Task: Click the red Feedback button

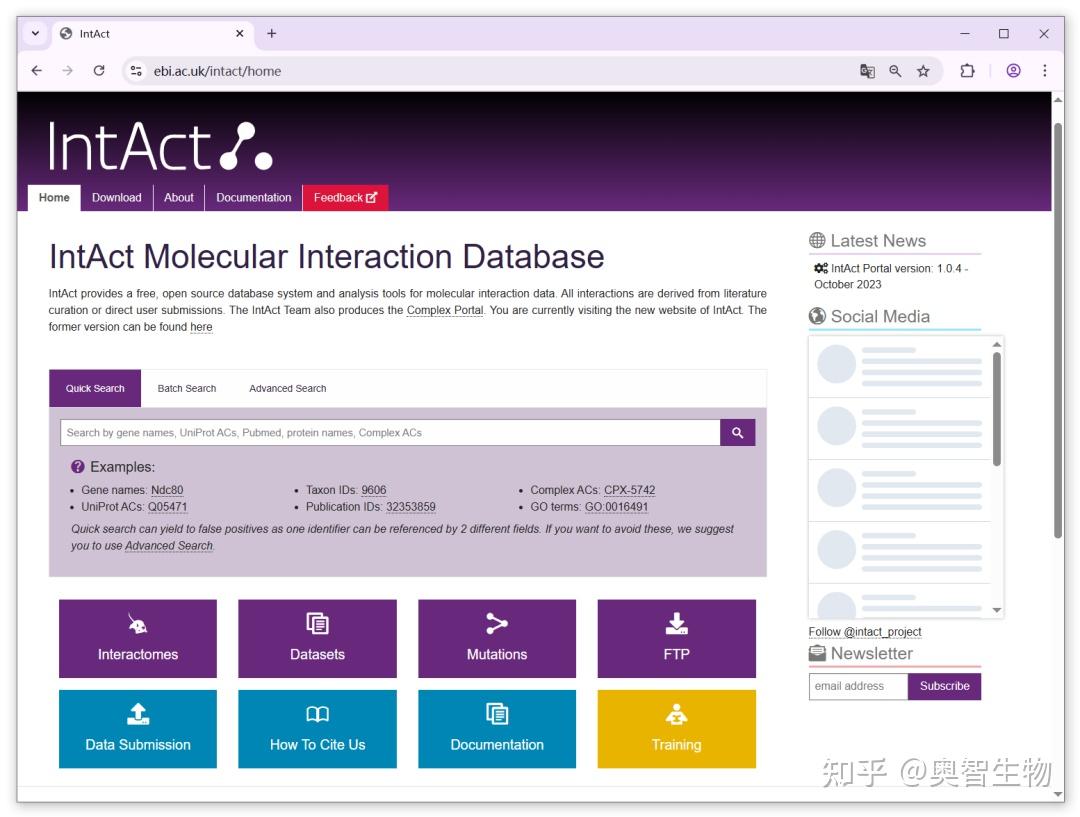Action: click(345, 198)
